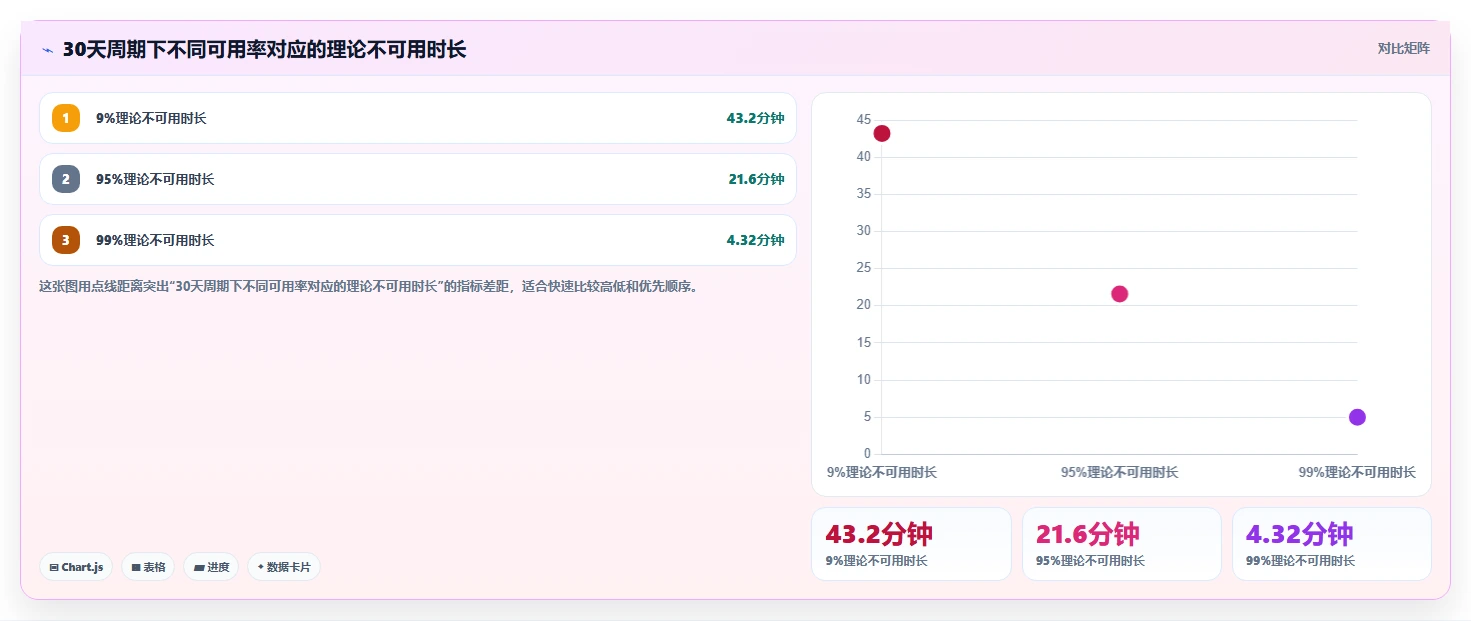This screenshot has width=1471, height=621.
Task: Click the large 4.32分钟 data card
Action: pos(1331,544)
